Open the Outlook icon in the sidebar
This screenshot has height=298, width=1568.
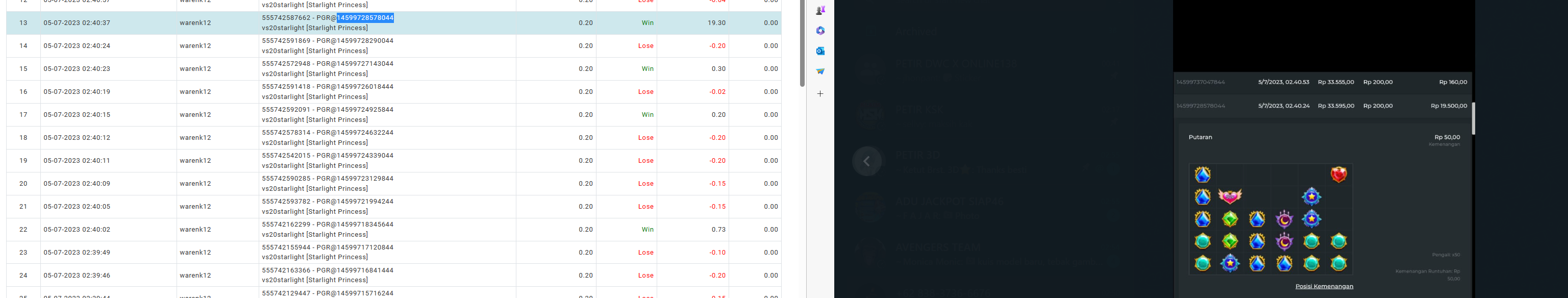pyautogui.click(x=820, y=51)
